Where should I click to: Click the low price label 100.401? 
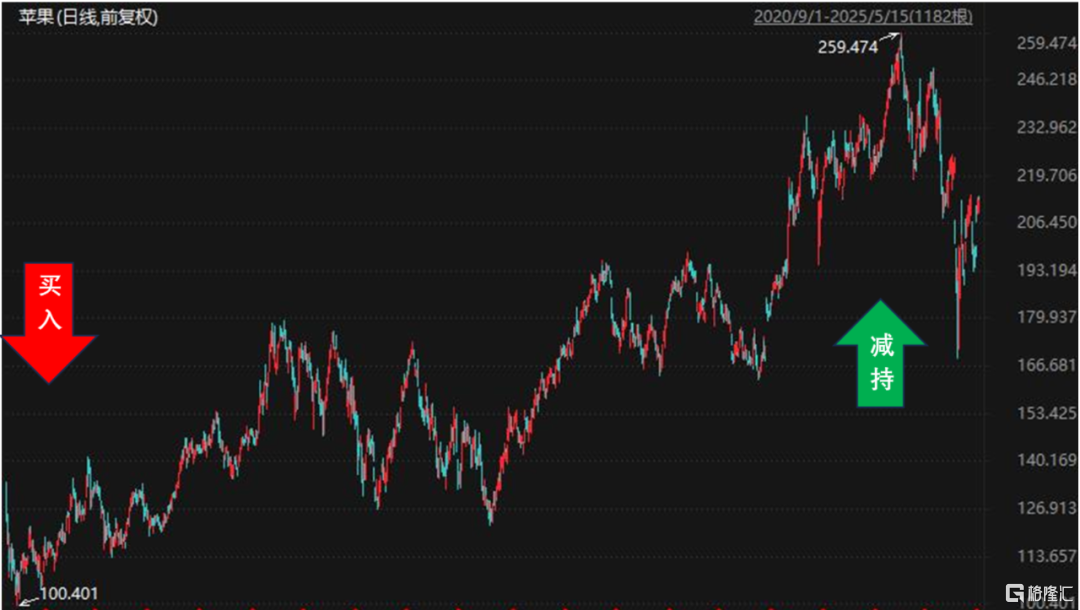tap(69, 593)
